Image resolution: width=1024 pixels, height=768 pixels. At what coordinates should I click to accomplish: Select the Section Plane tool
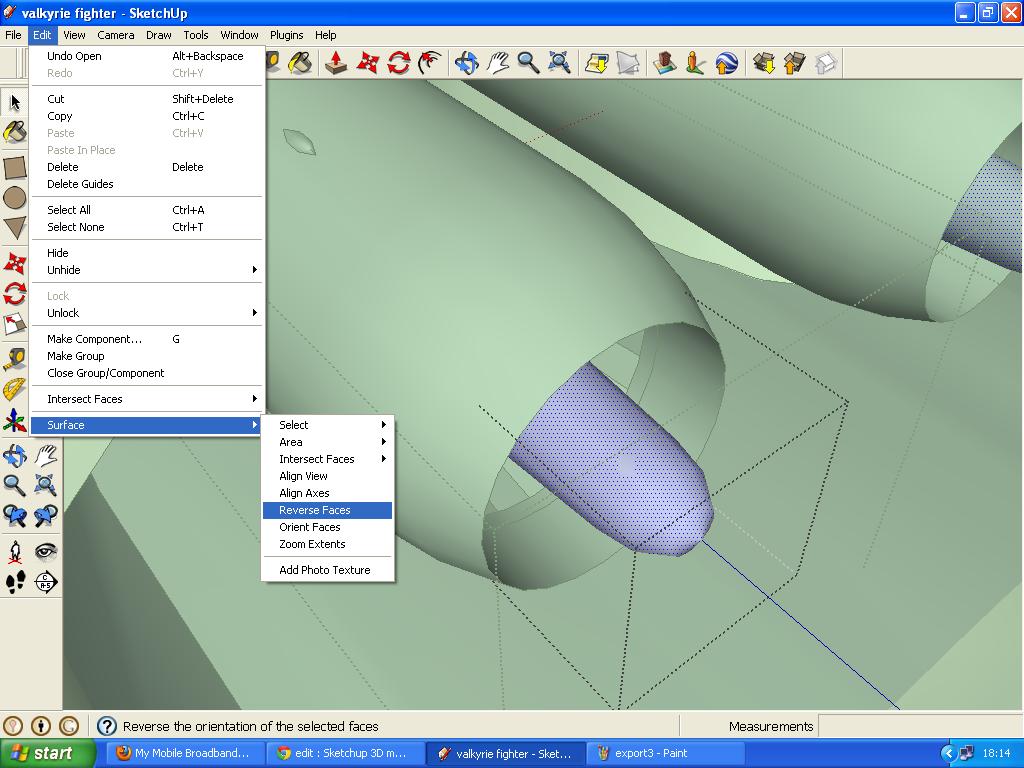tap(45, 582)
